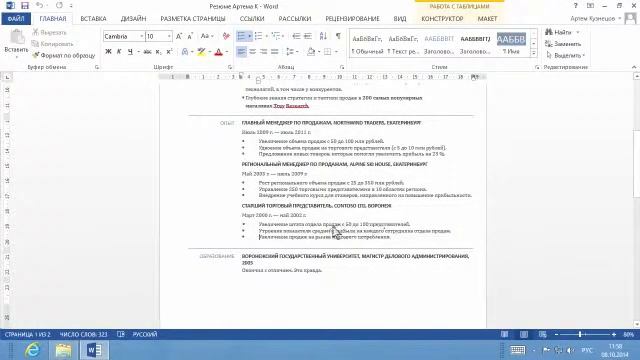The image size is (640, 360).
Task: Open the on-screen keyboard from the tray
Action: tap(518, 350)
